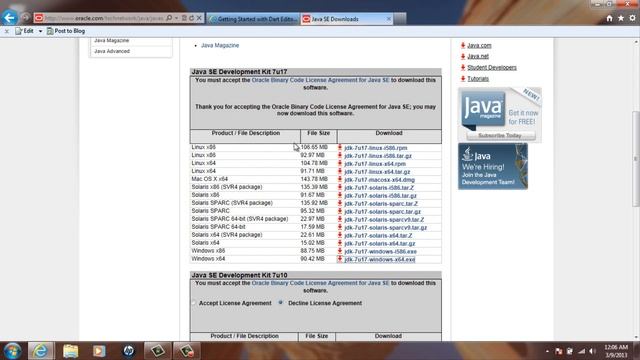640x360 pixels.
Task: Open Oracle Binary Code License Agreement link for 7u17
Action: [320, 80]
